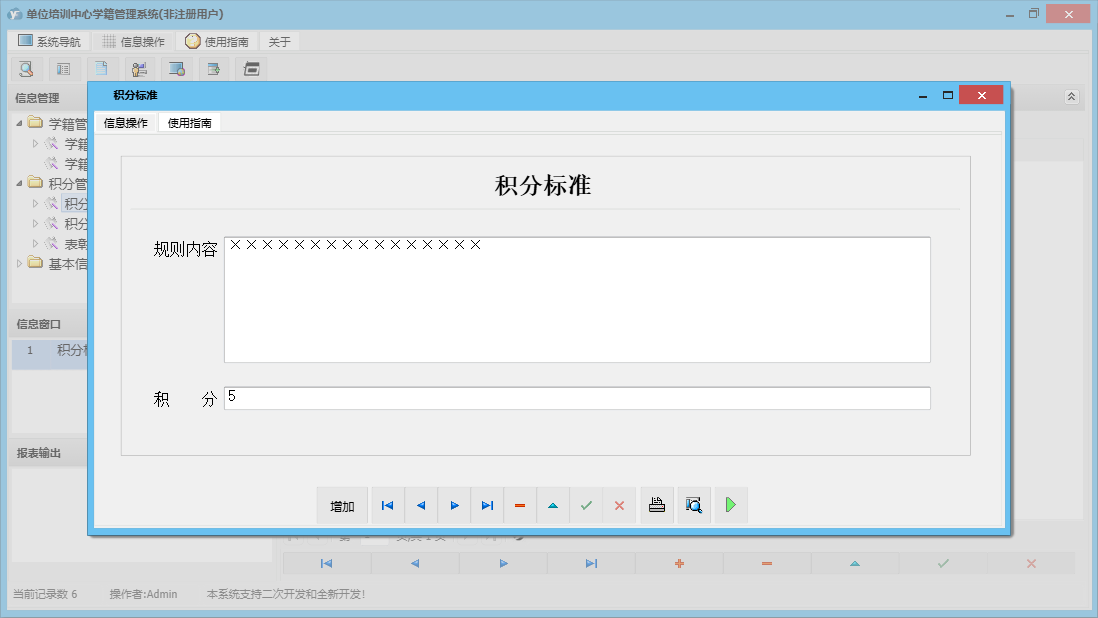Open print using the printer icon
The height and width of the screenshot is (618, 1098).
[x=656, y=505]
